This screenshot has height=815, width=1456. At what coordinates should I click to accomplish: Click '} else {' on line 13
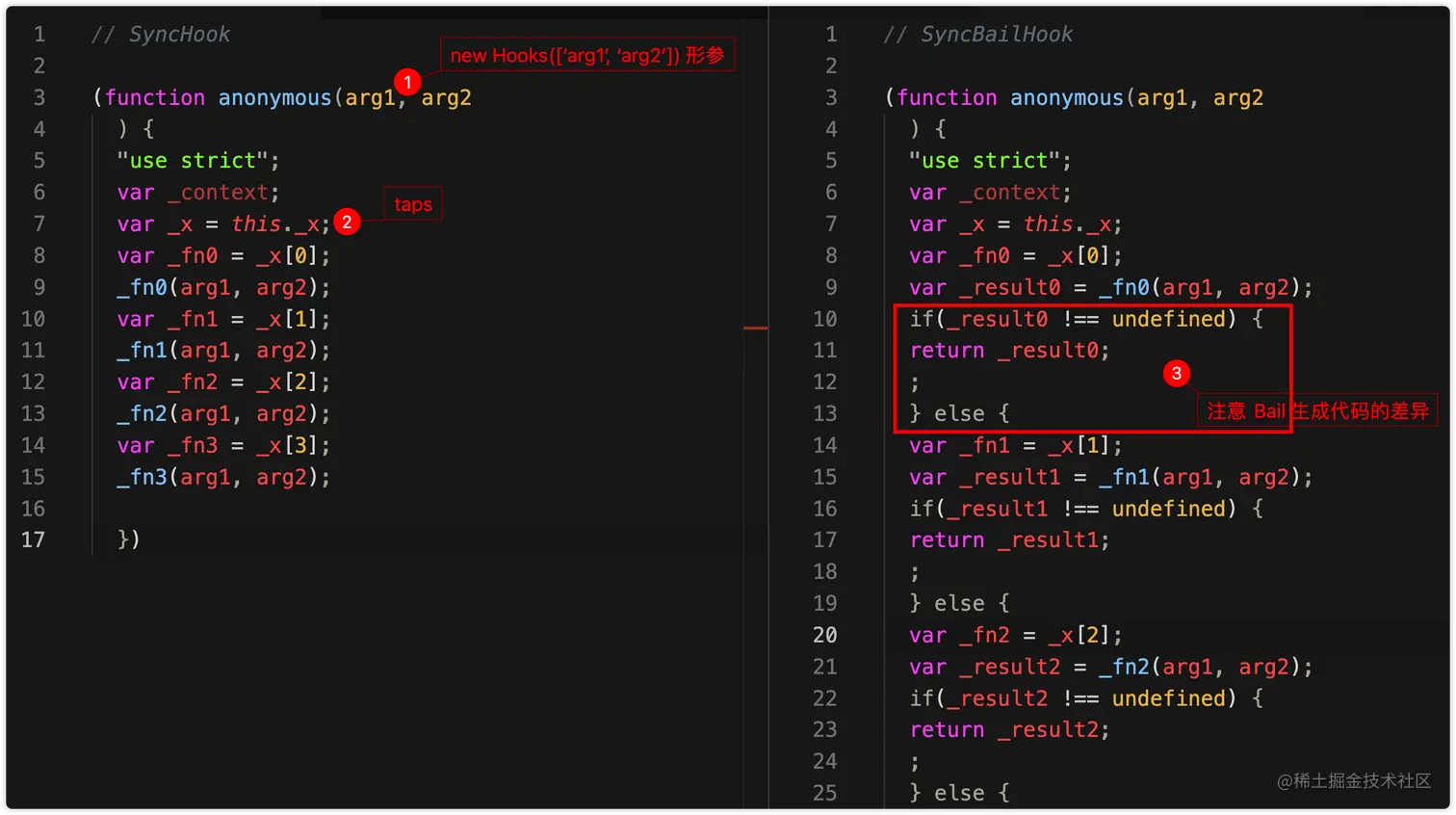(959, 414)
